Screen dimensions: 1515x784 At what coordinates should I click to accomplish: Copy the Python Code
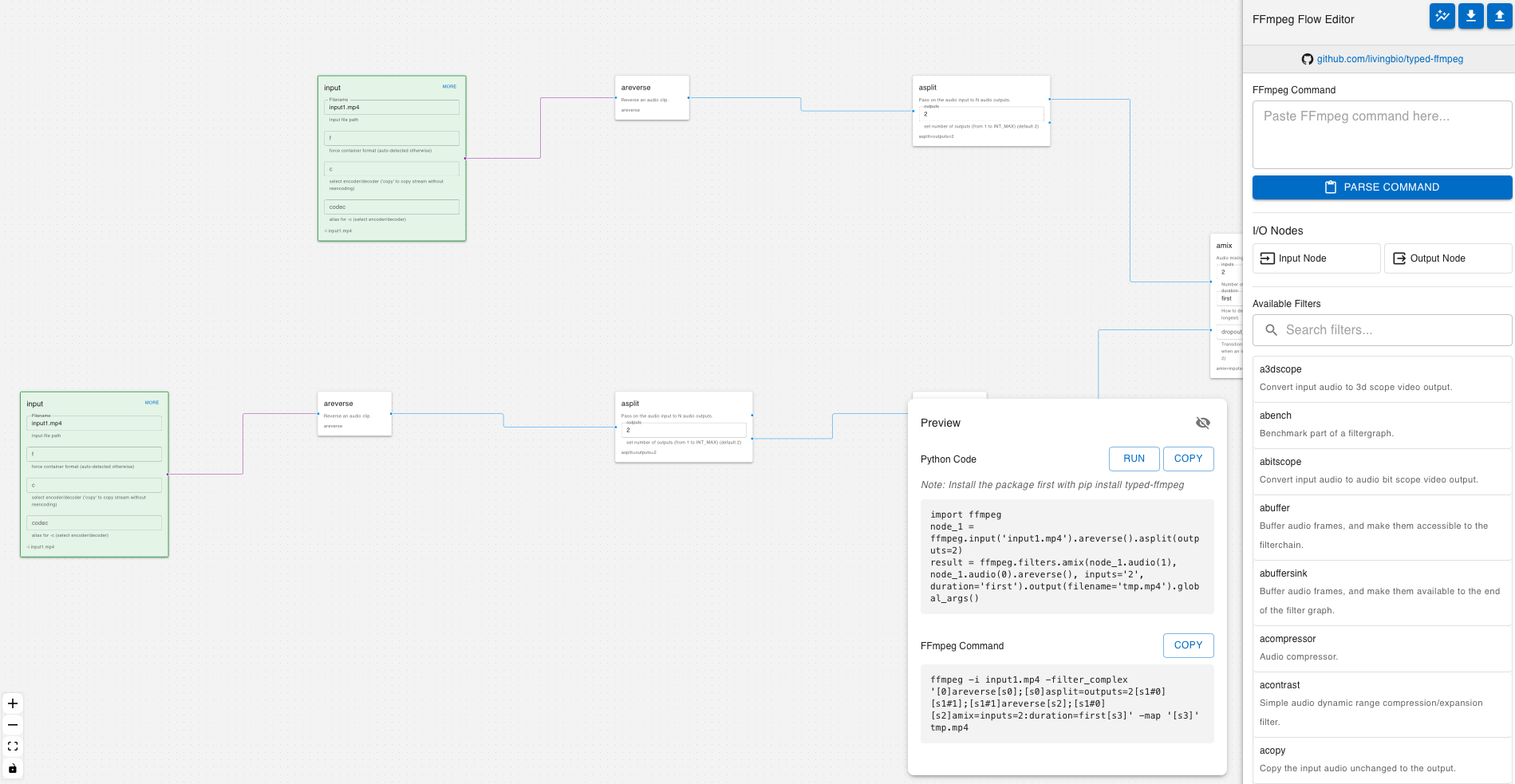(x=1188, y=459)
